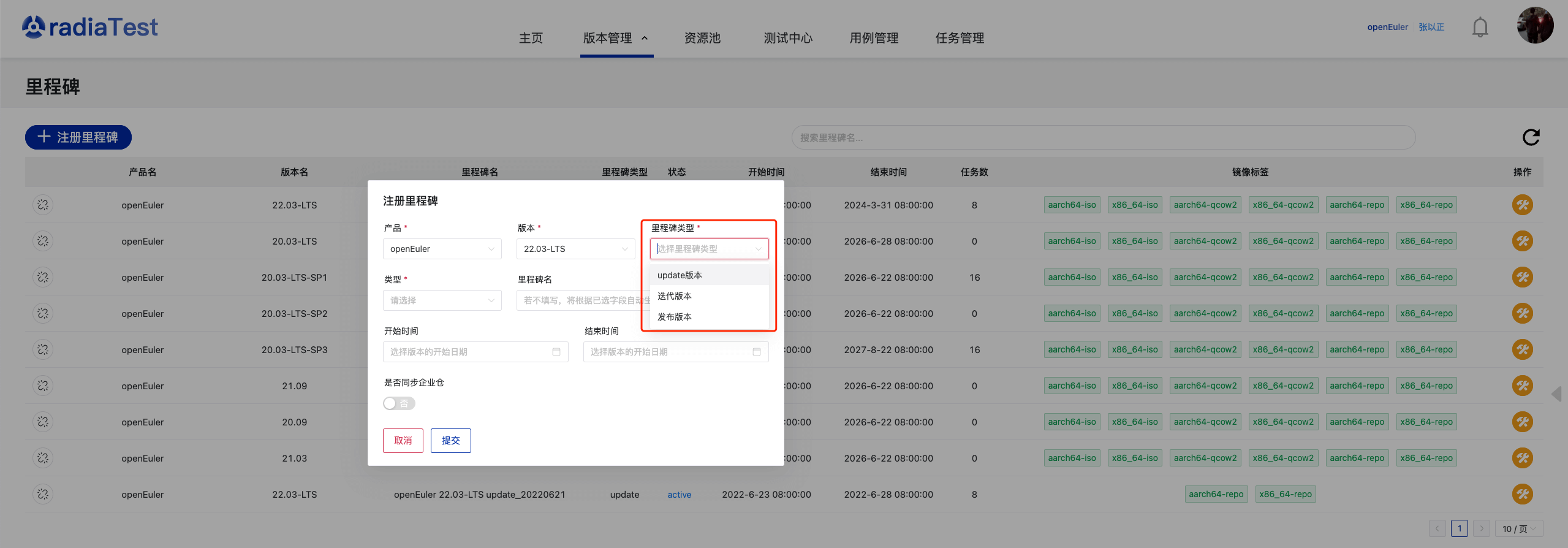The image size is (1568, 548).
Task: Open the 类型 dropdown with 请选择 placeholder
Action: (442, 300)
